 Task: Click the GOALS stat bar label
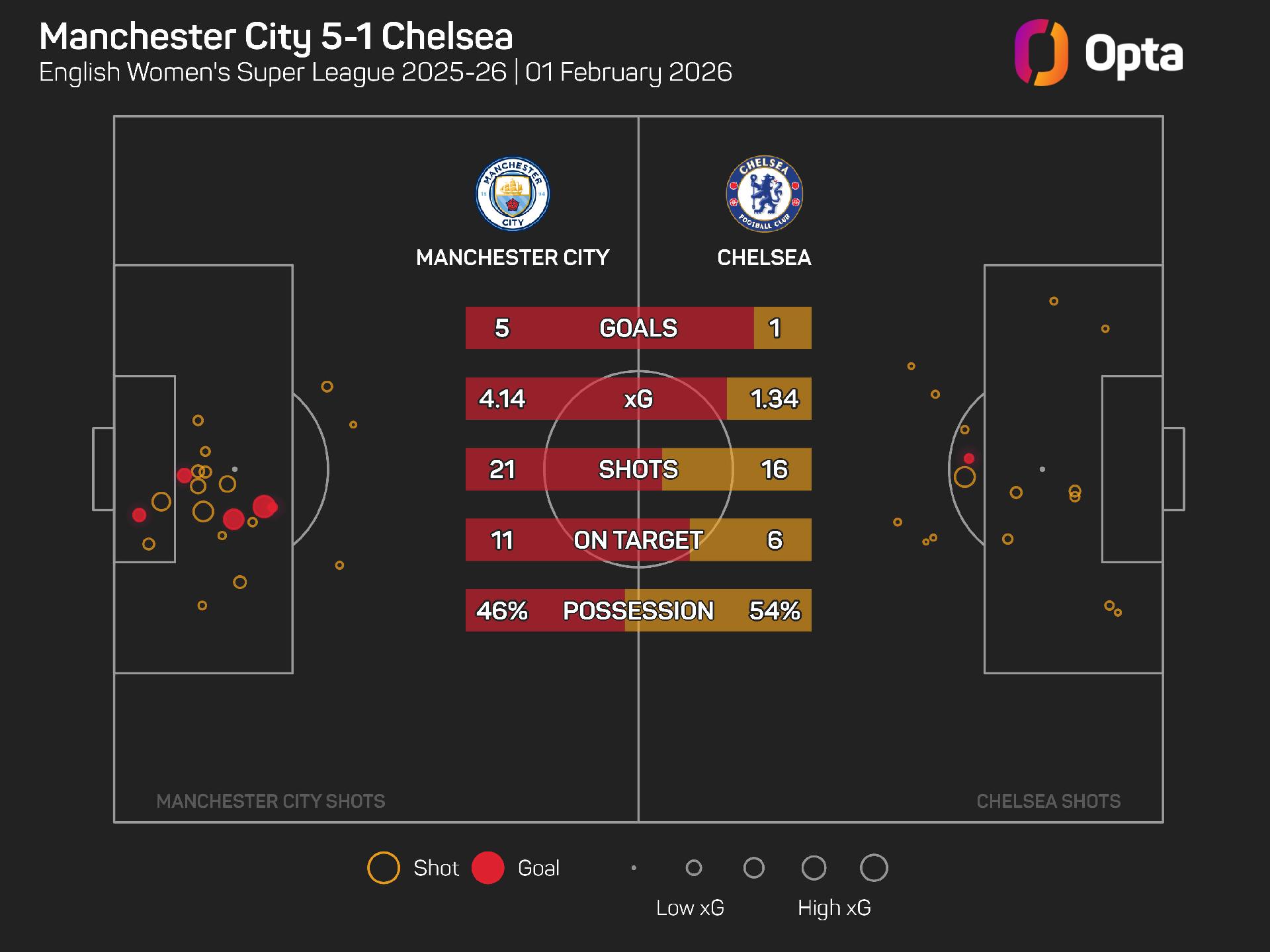point(638,328)
